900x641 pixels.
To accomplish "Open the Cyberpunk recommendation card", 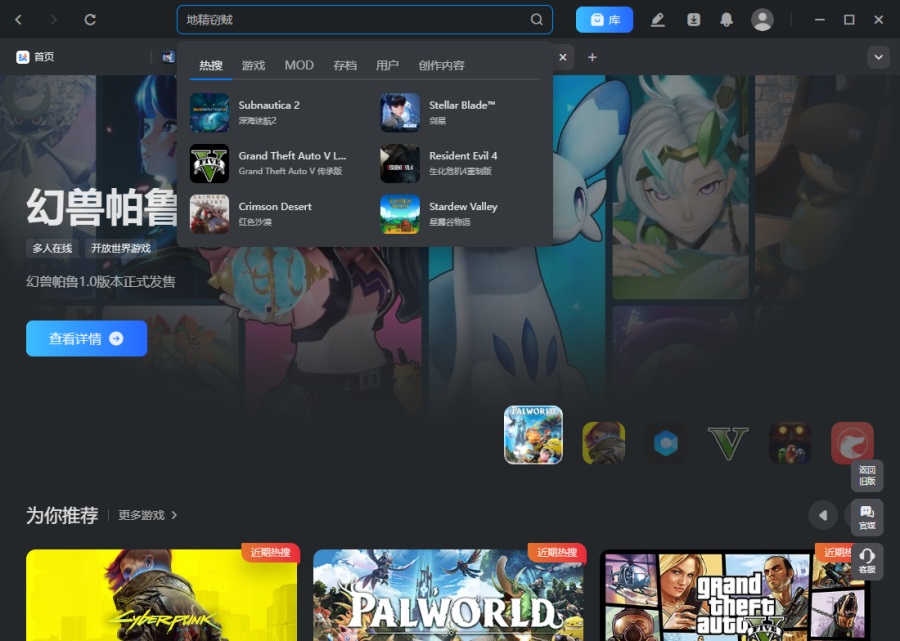I will coord(162,595).
